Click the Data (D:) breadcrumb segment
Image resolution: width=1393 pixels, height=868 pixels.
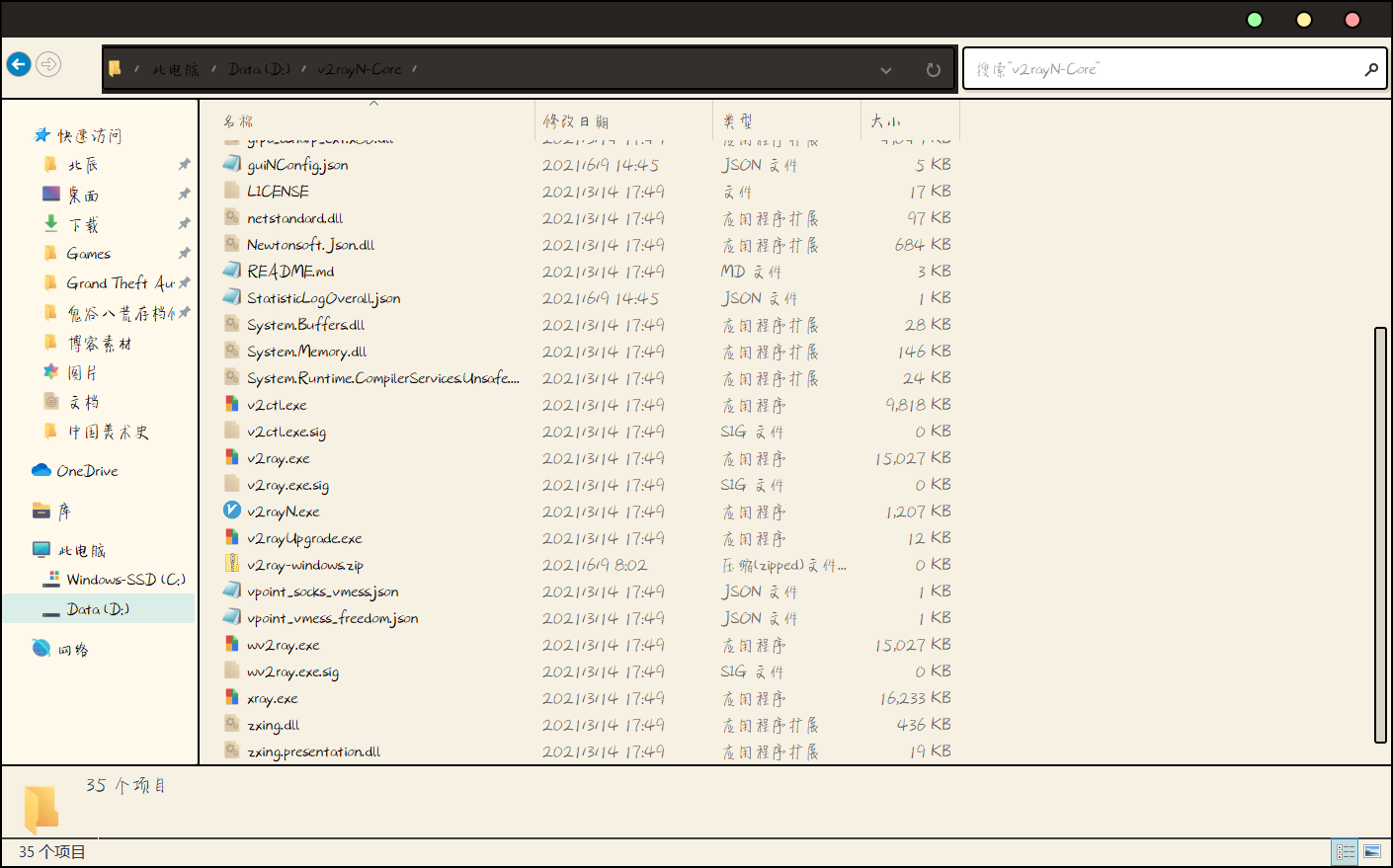click(259, 69)
